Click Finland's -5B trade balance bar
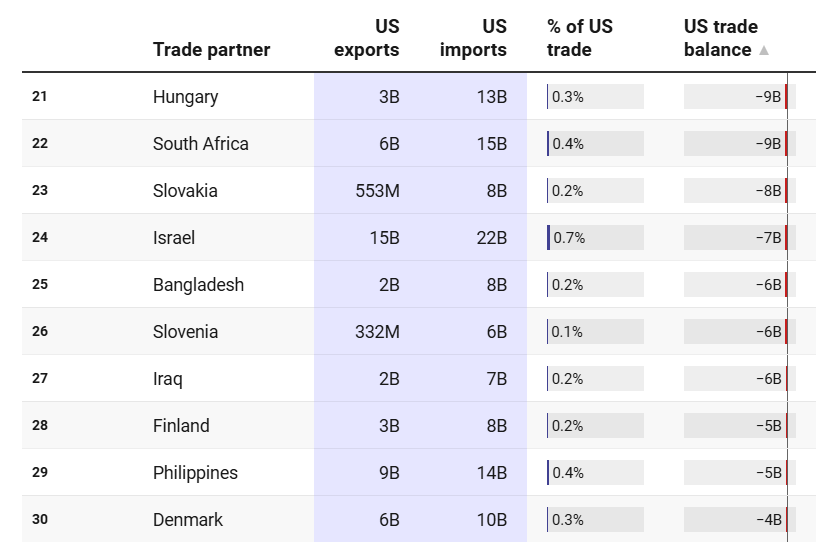Image resolution: width=823 pixels, height=555 pixels. pyautogui.click(x=737, y=426)
